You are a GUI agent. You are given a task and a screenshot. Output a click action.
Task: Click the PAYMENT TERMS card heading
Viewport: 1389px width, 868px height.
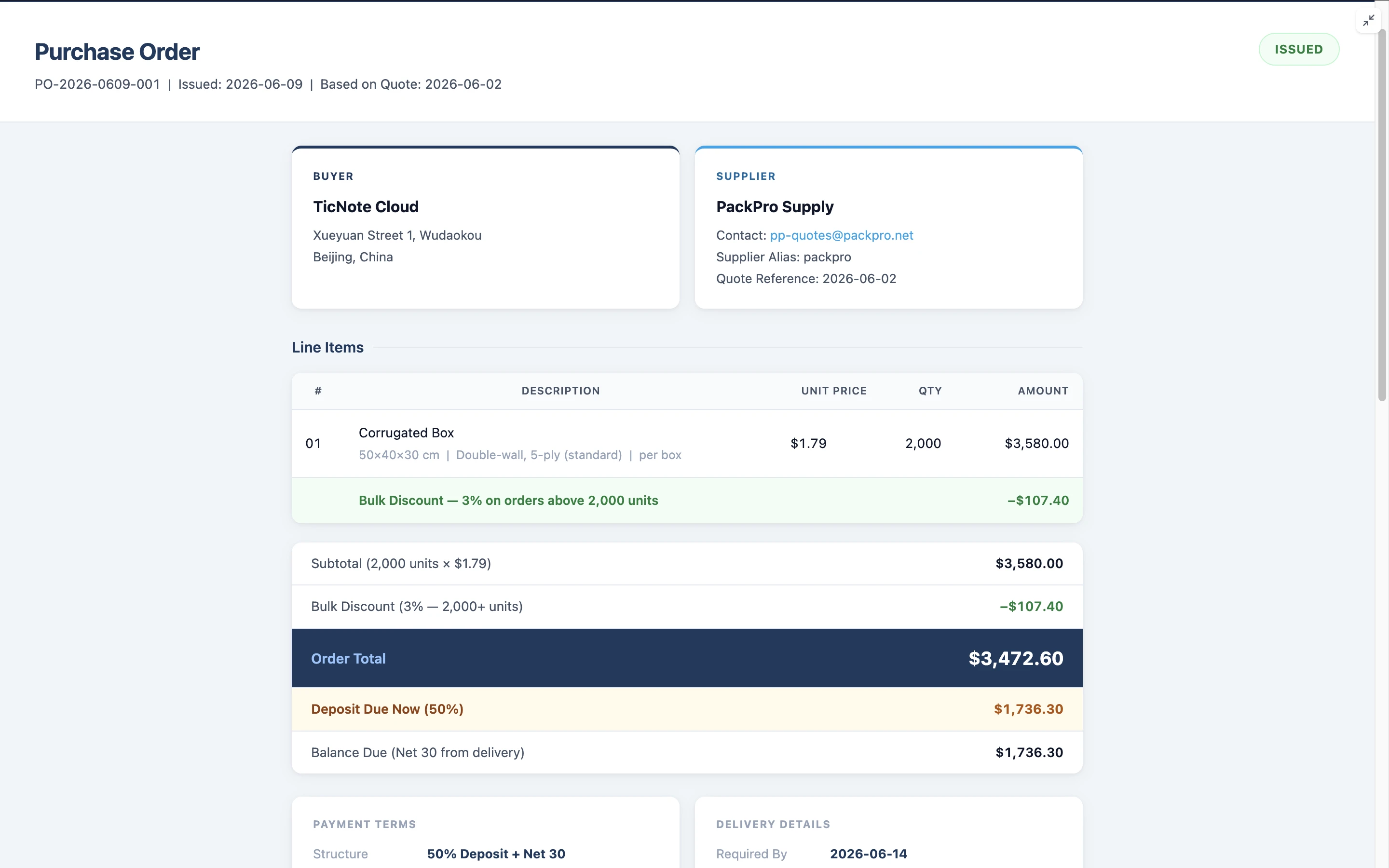365,825
